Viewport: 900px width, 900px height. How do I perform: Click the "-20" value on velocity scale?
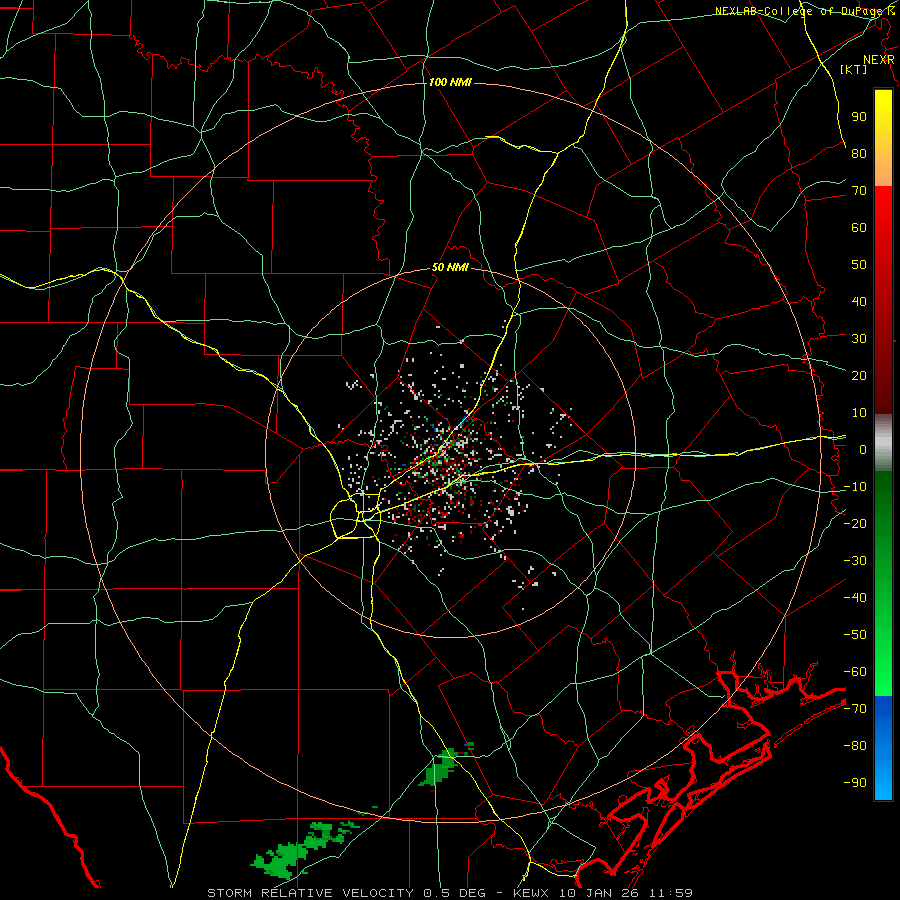click(855, 523)
